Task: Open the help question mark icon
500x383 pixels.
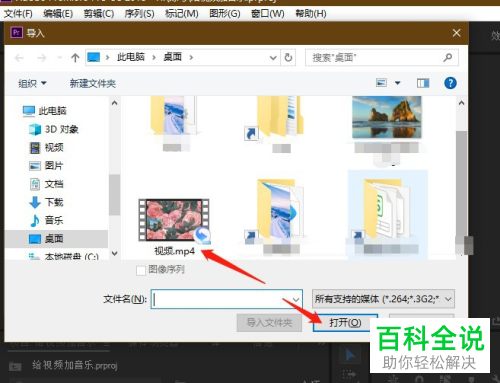Action: point(450,83)
